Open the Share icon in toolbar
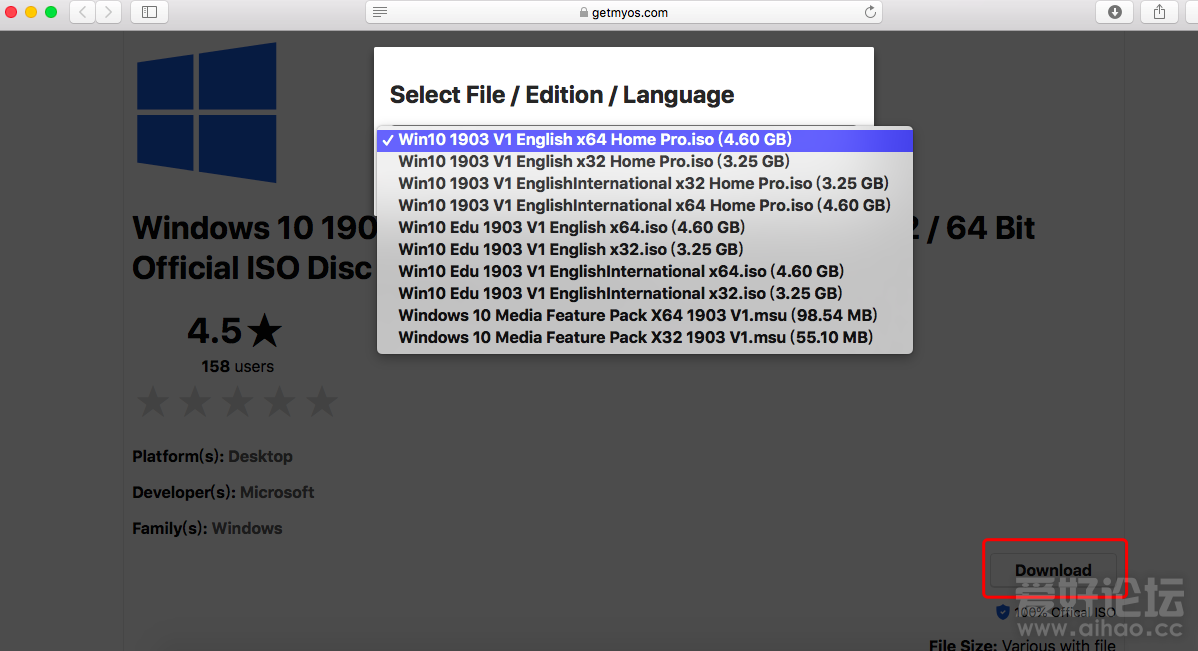Viewport: 1198px width, 651px height. pyautogui.click(x=1159, y=12)
